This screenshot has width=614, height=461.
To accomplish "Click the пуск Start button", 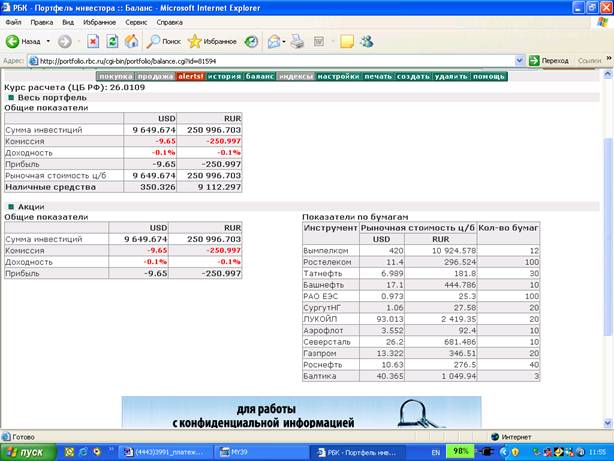I will (x=28, y=452).
